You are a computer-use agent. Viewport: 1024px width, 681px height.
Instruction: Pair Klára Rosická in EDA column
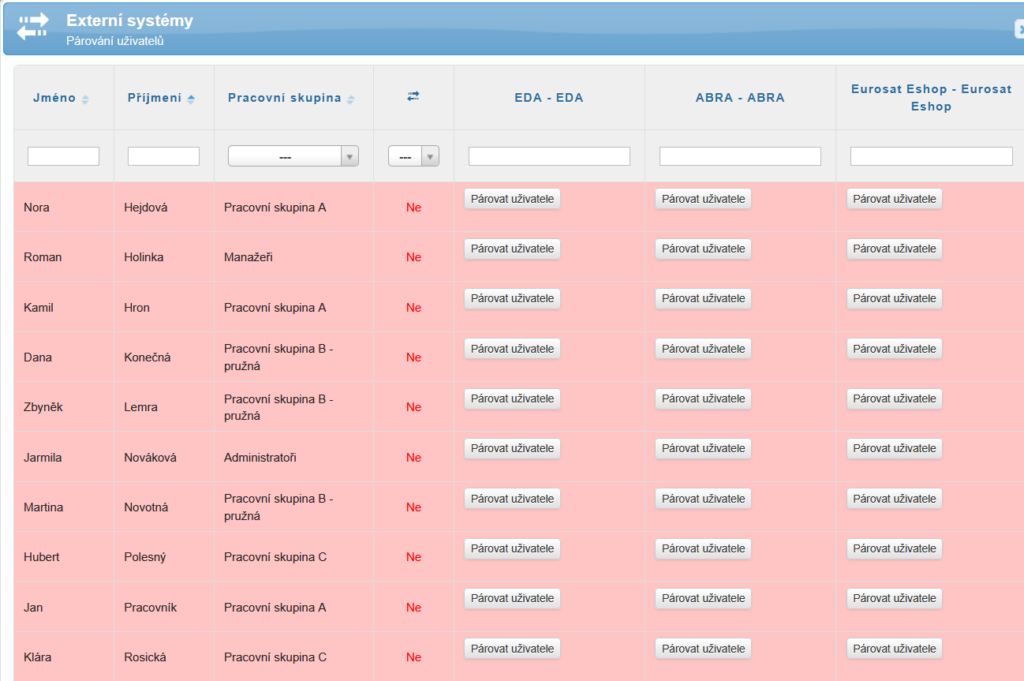coord(512,648)
